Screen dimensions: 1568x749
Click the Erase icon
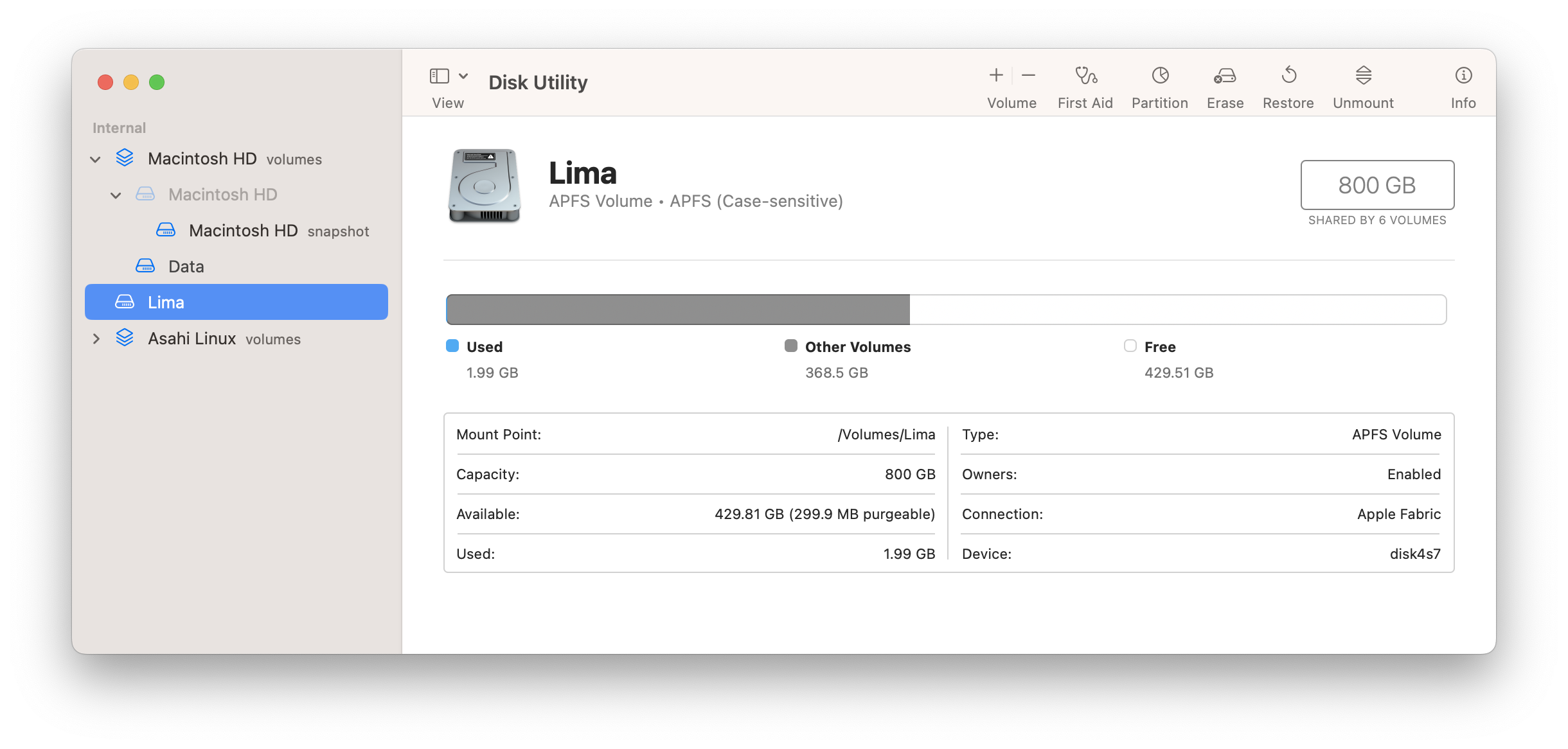tap(1224, 84)
